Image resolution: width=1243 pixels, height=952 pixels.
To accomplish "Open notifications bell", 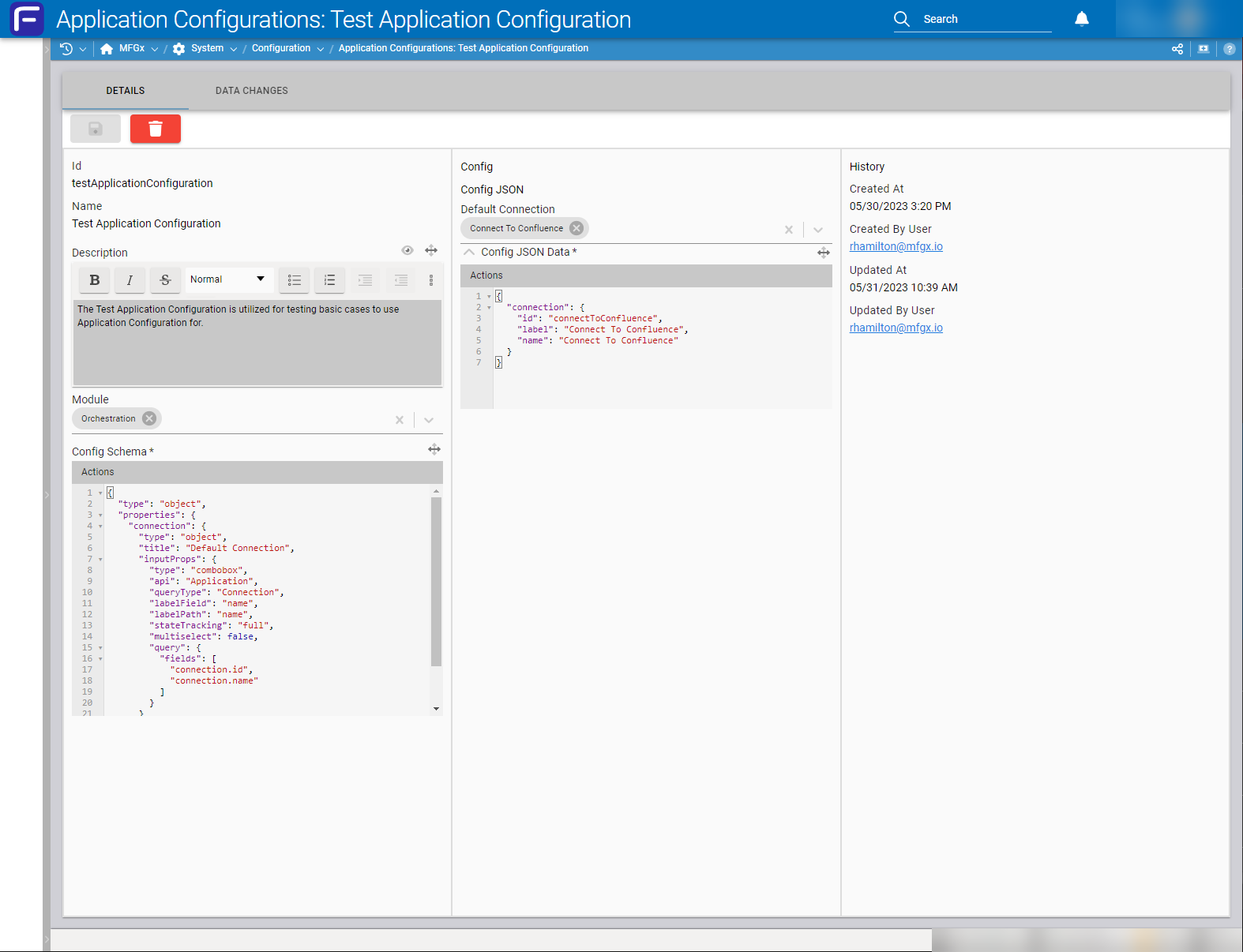I will (x=1082, y=19).
